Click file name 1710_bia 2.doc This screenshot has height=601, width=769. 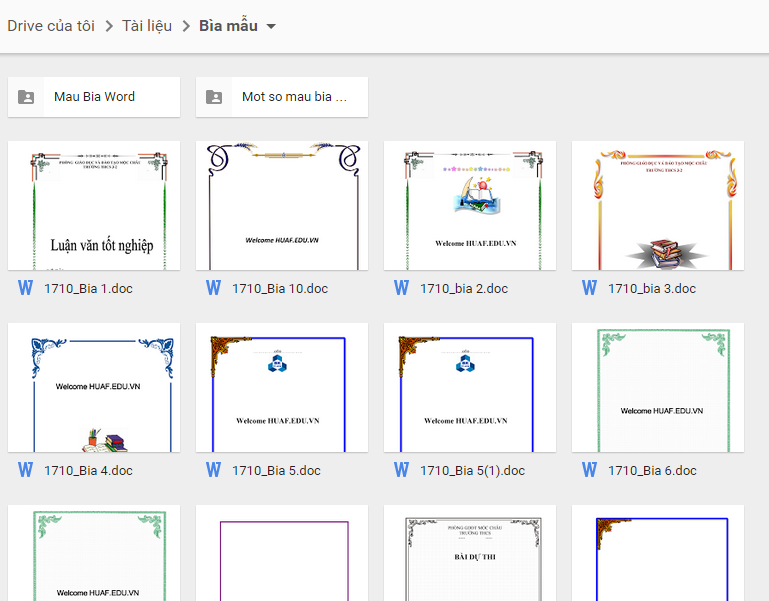click(464, 288)
